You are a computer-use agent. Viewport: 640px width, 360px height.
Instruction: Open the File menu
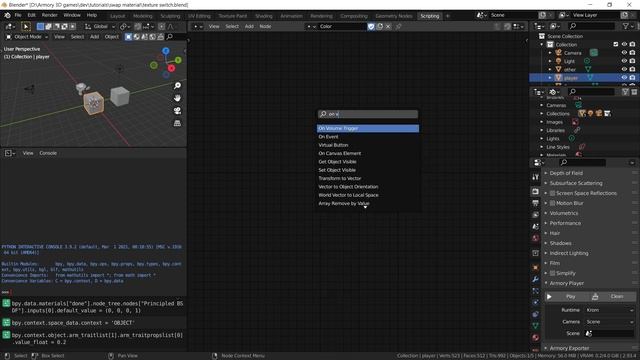point(18,15)
